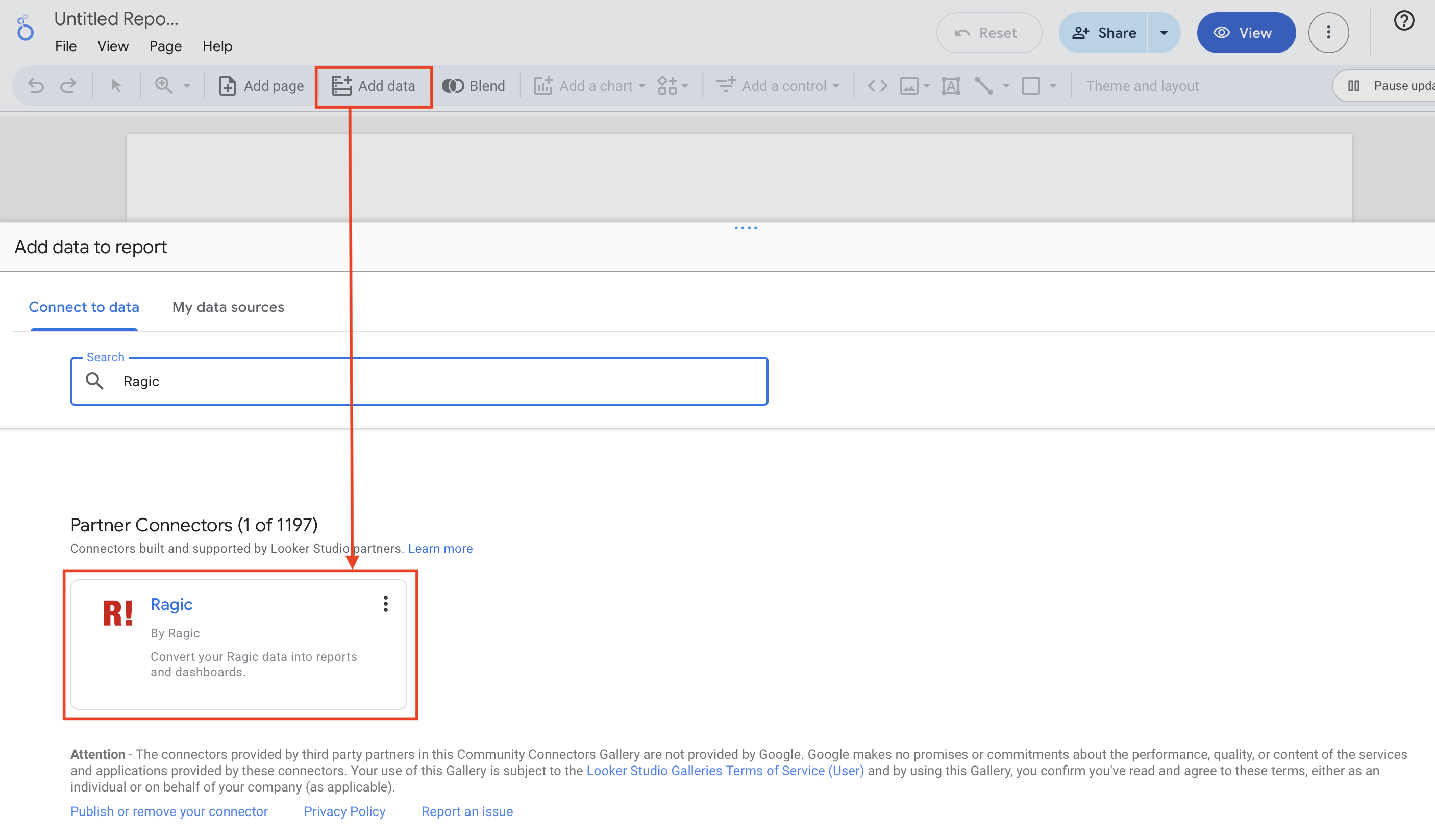Click the Share button
This screenshot has height=840, width=1435.
point(1104,33)
